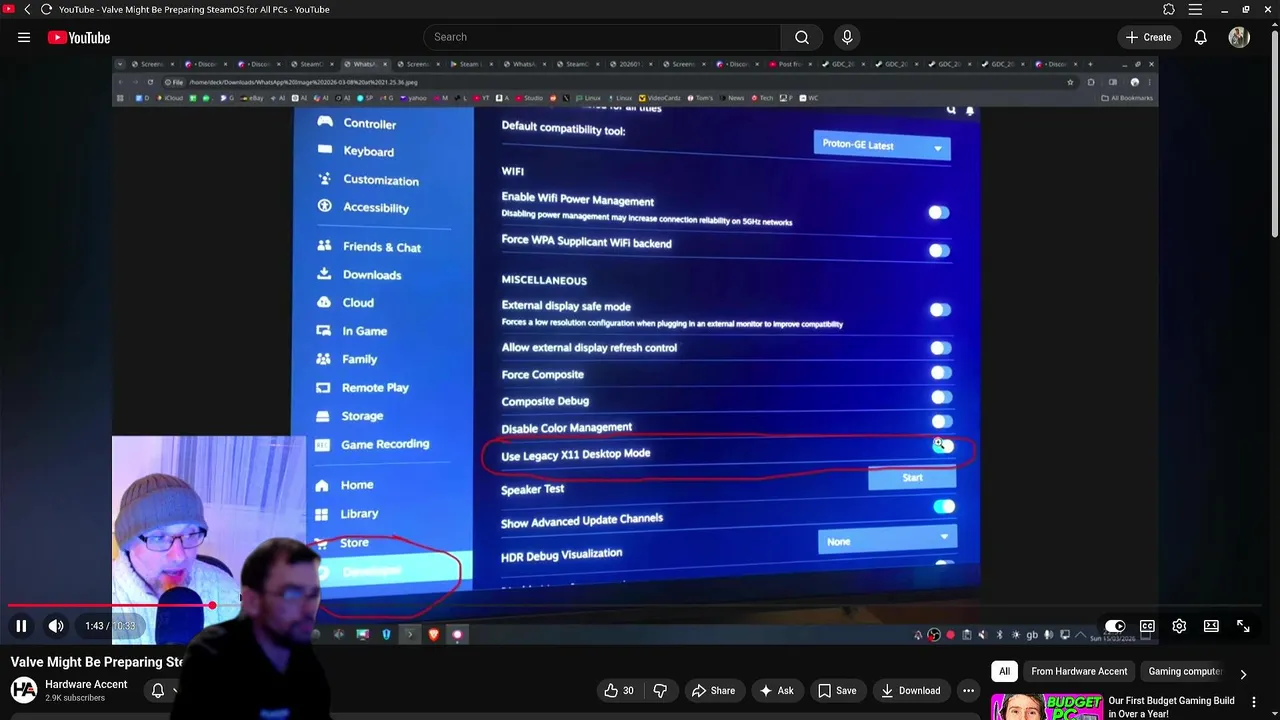Viewport: 1280px width, 720px height.
Task: Open Our First Budget Gaming Build title
Action: (1171, 707)
